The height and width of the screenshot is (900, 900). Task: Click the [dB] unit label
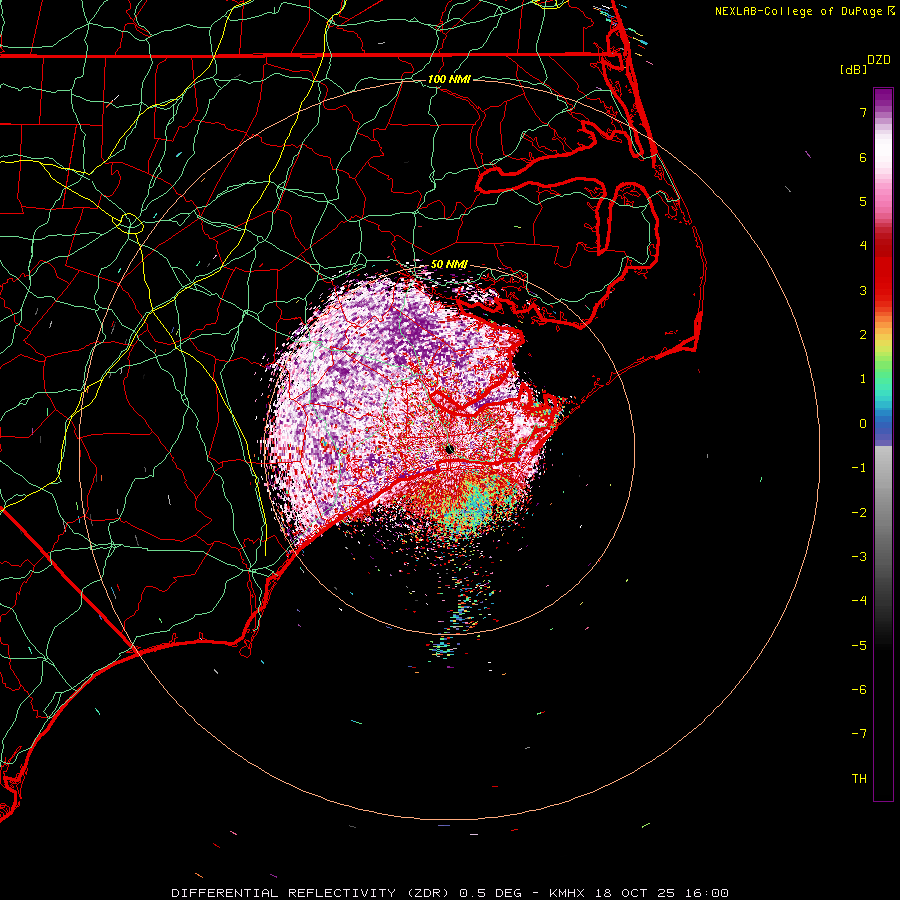(x=853, y=69)
